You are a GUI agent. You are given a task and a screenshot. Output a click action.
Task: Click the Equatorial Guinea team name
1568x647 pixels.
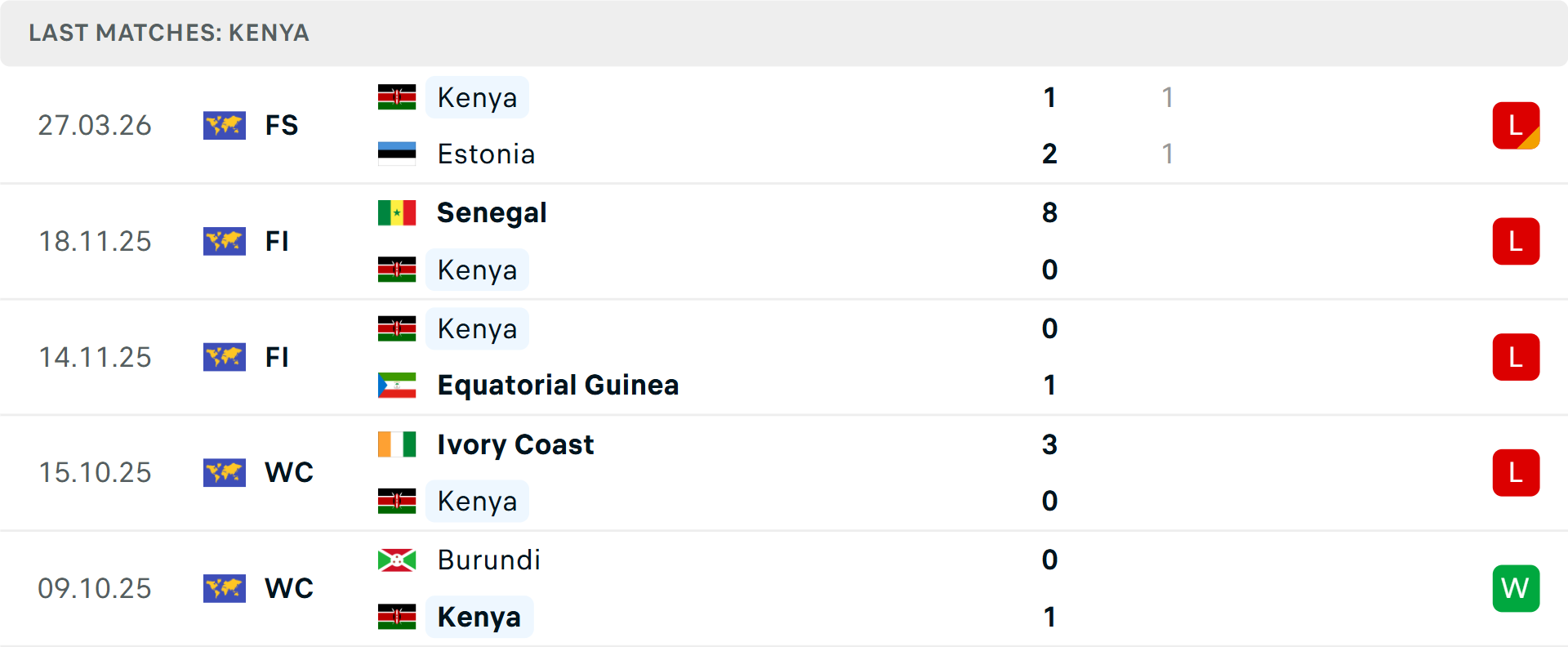558,385
